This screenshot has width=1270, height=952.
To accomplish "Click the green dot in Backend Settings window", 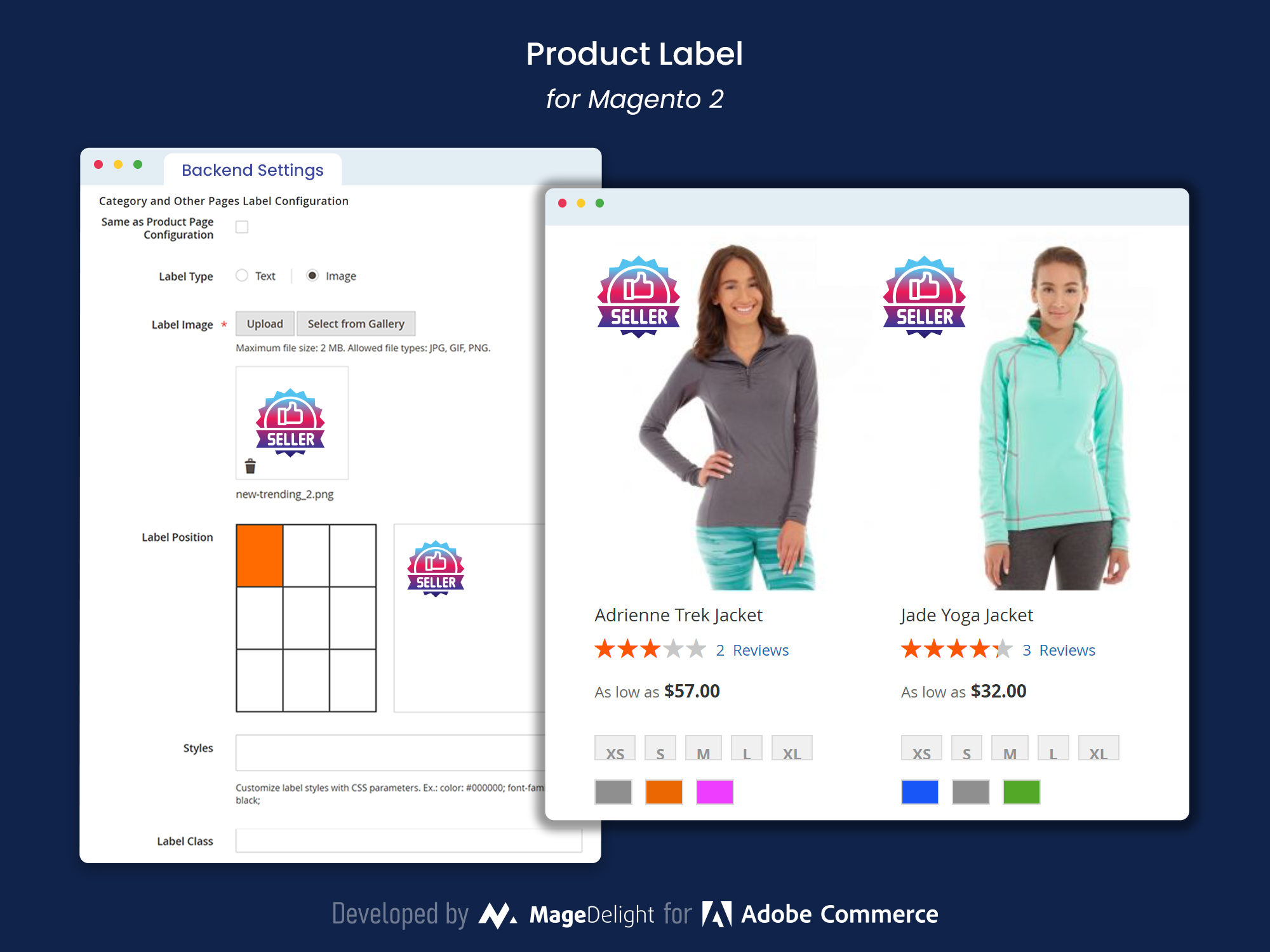I will 138,164.
